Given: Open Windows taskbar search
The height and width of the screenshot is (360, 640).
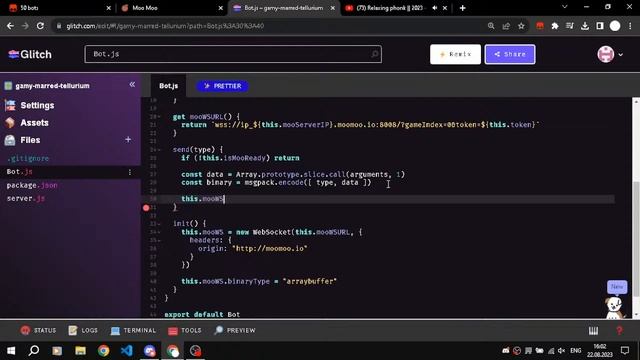Looking at the screenshot, I should 34,351.
